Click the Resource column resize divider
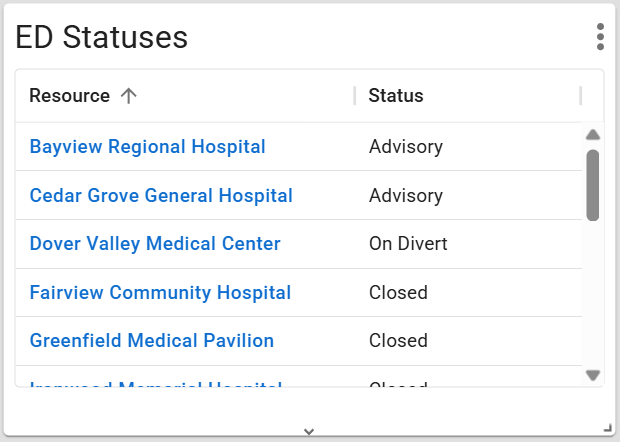 [x=355, y=96]
